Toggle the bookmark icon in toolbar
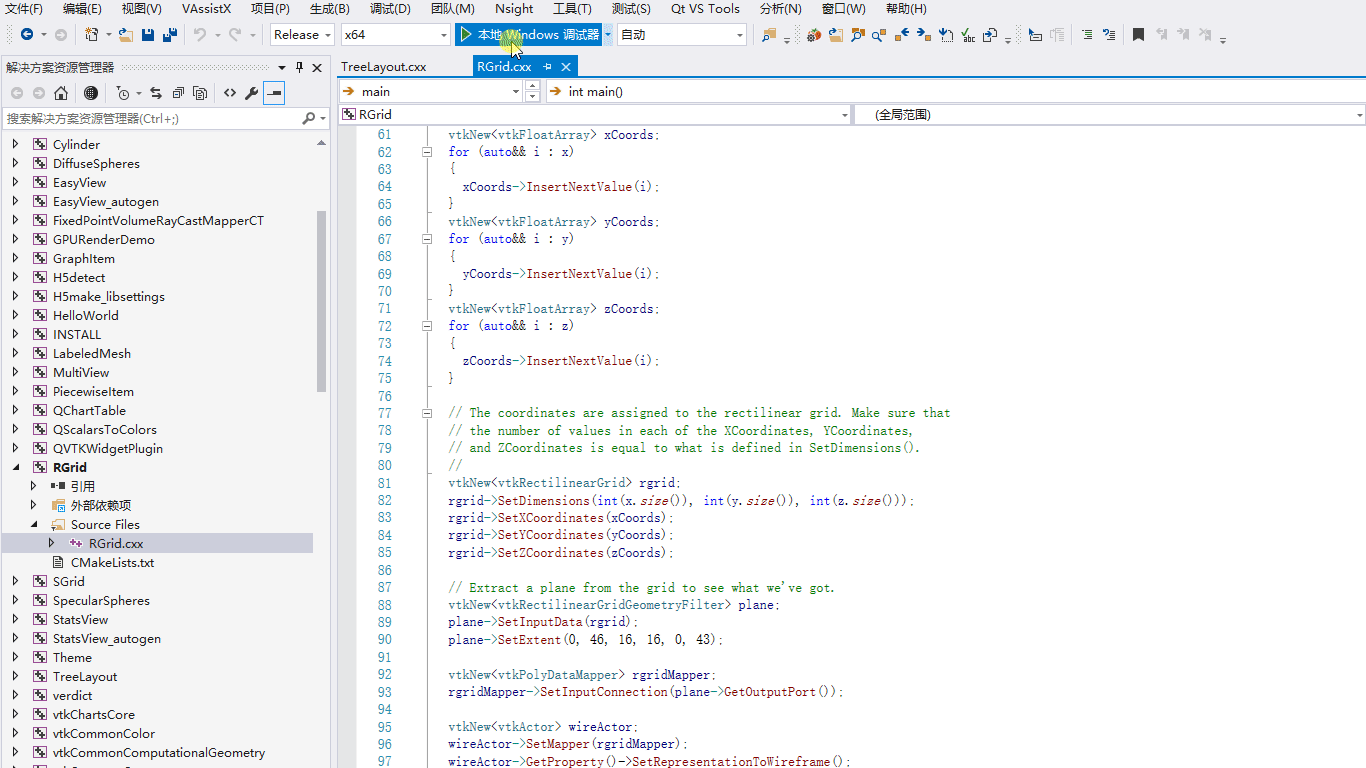This screenshot has height=768, width=1366. coord(1138,35)
